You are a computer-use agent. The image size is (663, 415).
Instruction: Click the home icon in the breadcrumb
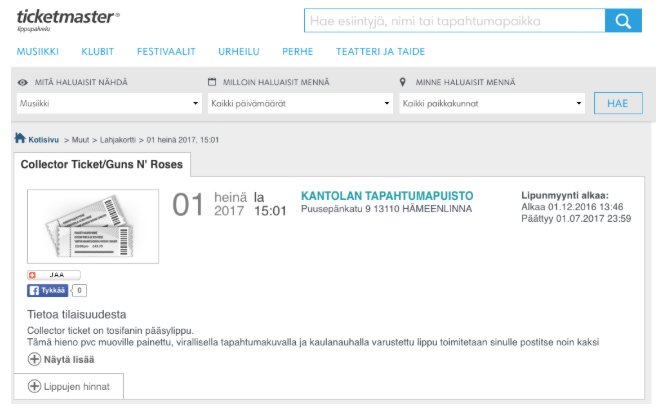click(x=20, y=138)
